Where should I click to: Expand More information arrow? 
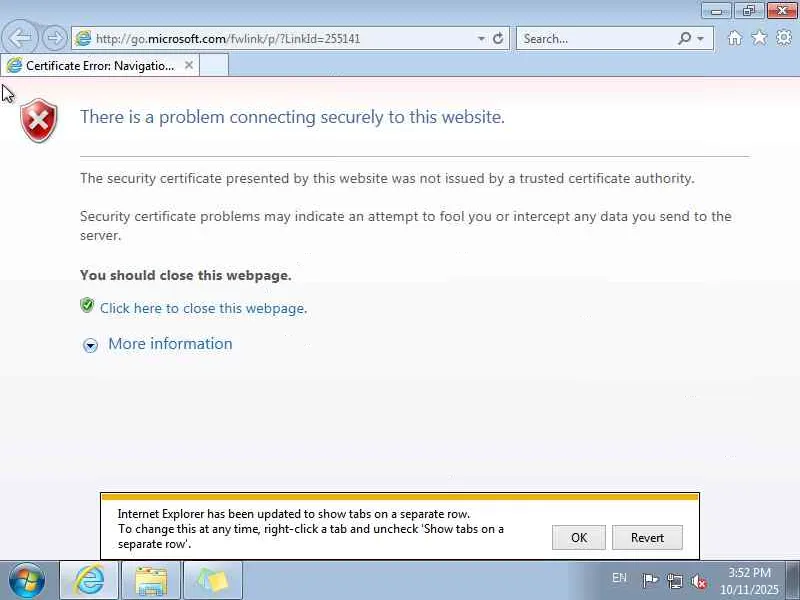90,345
